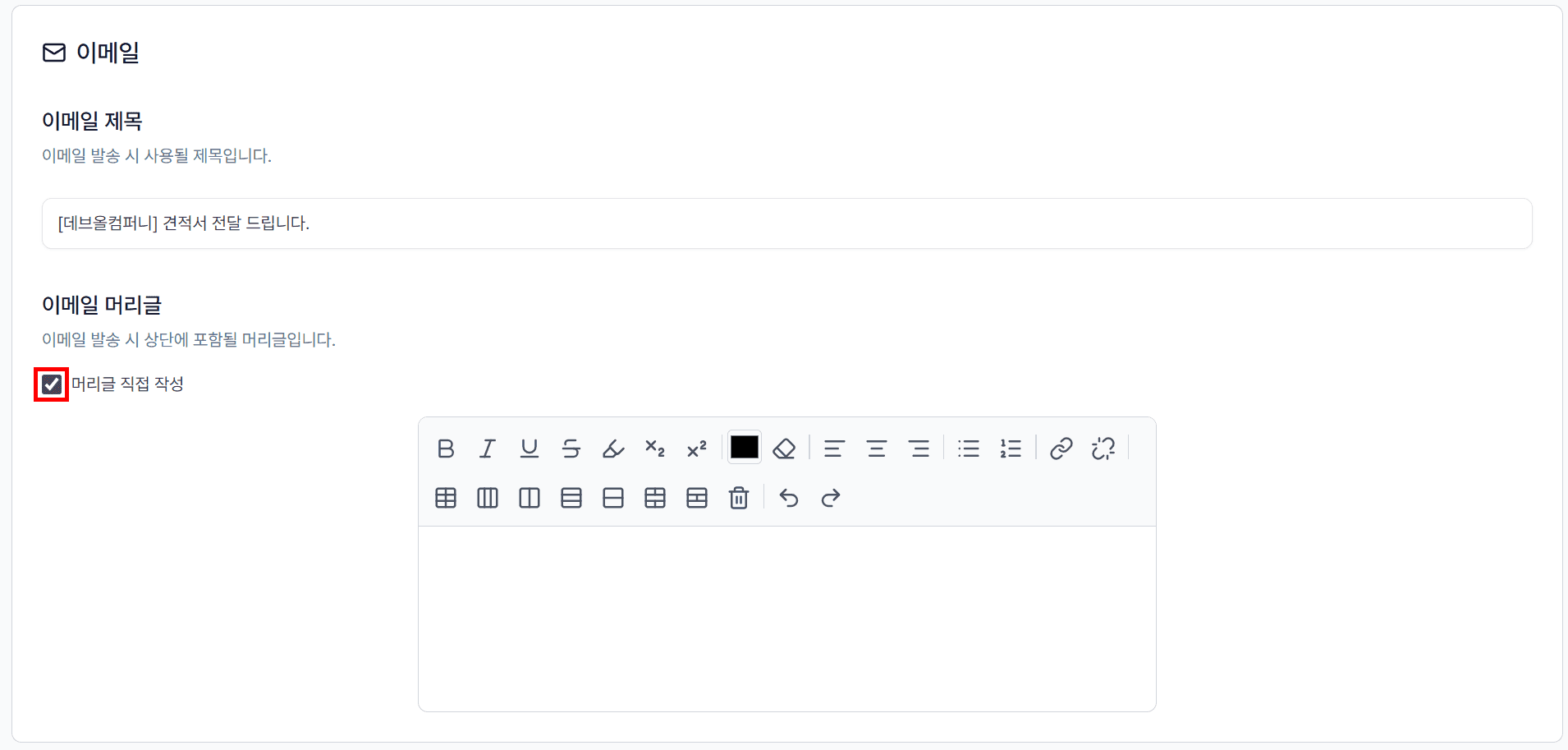Click the 이메일 제목 input field
The width and height of the screenshot is (1568, 750).
pos(786,223)
